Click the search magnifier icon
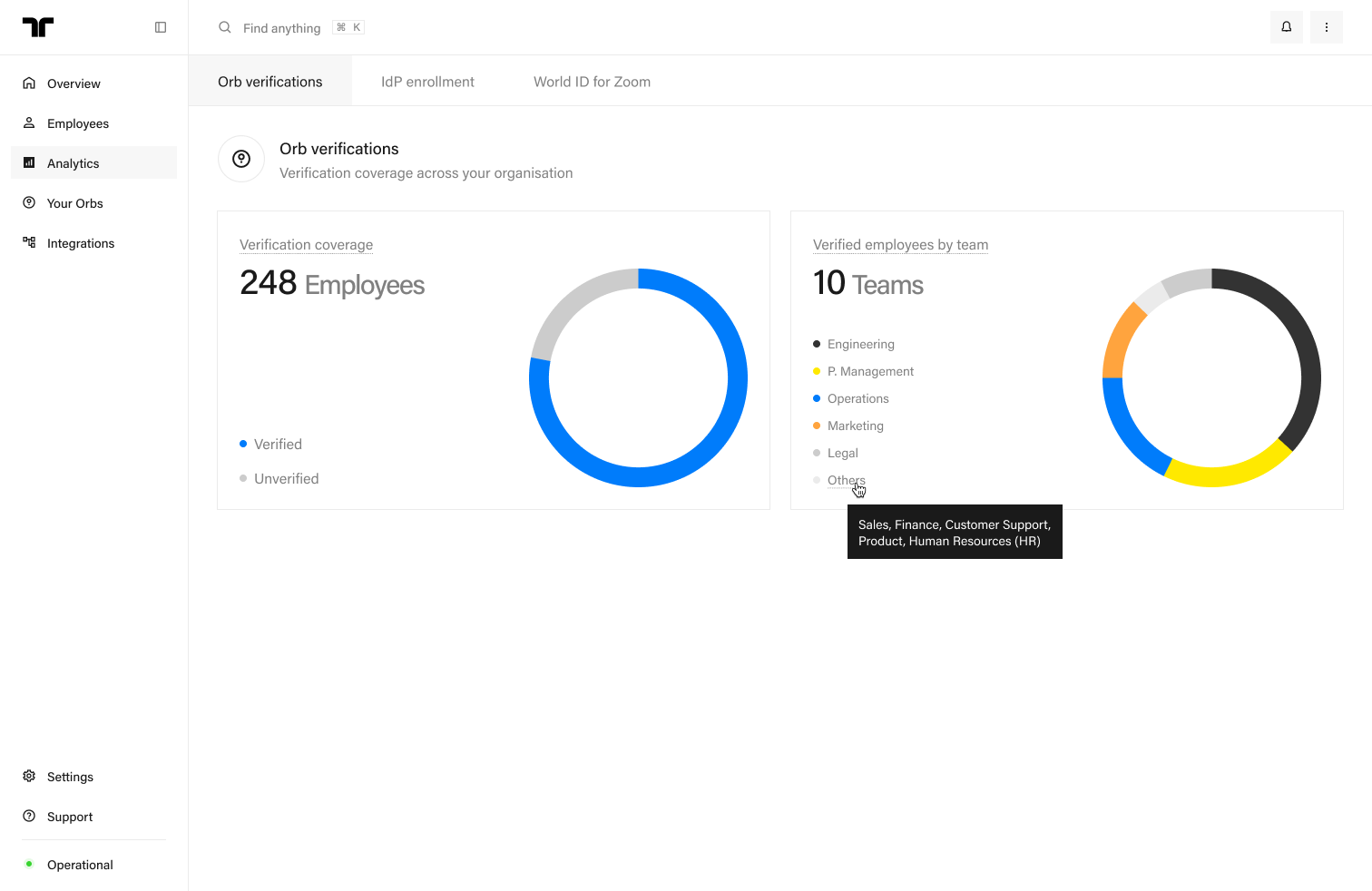Viewport: 1372px width, 891px height. 225,27
